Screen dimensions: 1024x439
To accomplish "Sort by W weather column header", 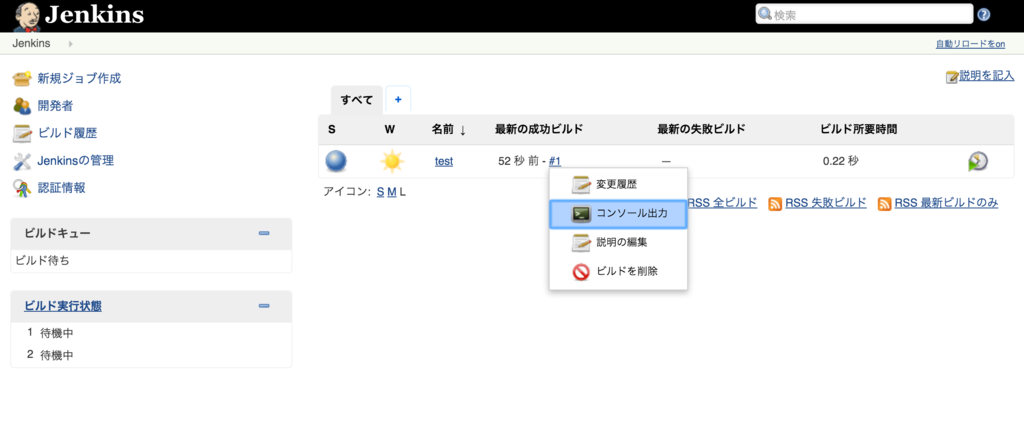I will click(x=390, y=129).
